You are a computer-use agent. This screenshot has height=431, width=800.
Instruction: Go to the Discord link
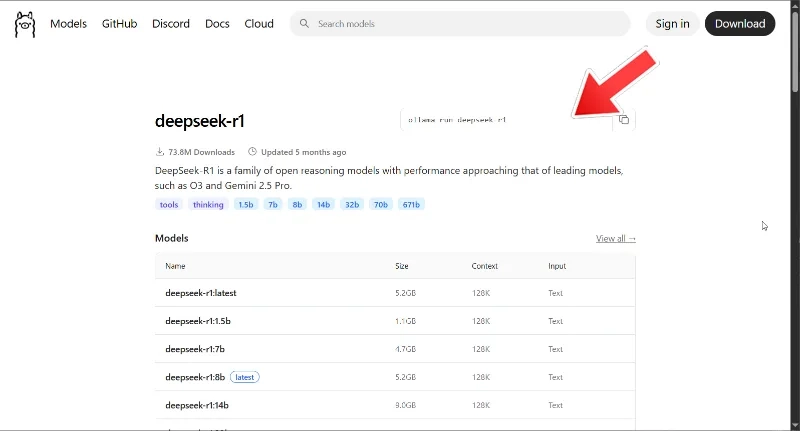point(171,23)
